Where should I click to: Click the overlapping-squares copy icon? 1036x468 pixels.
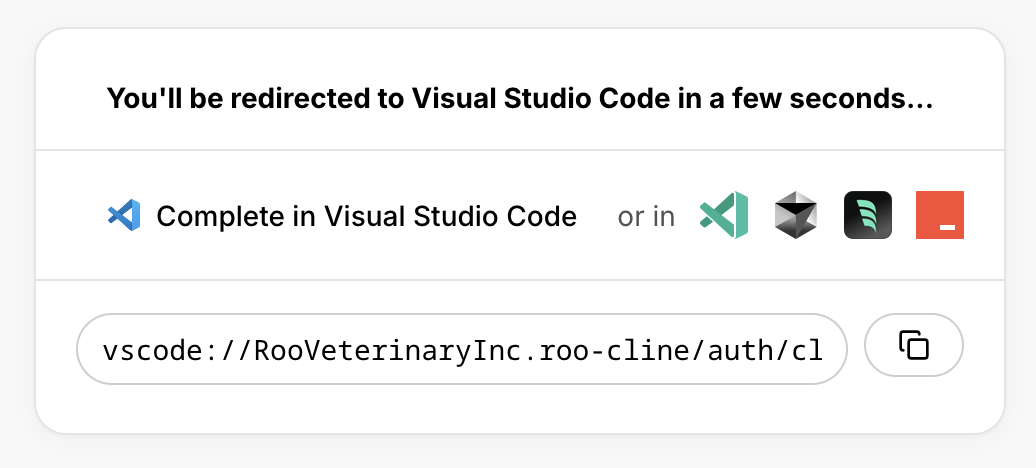(x=913, y=345)
